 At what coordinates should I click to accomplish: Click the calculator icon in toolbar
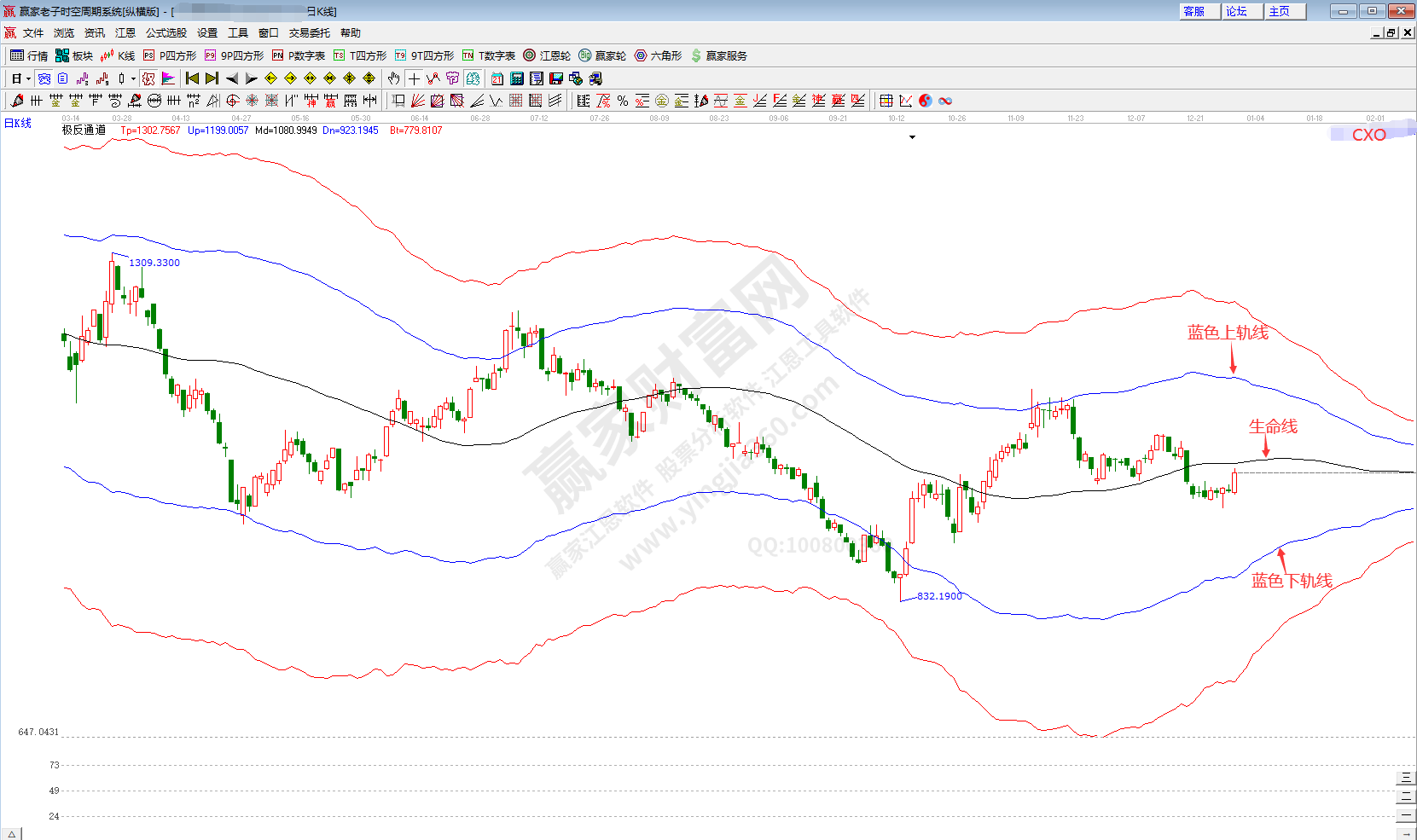(517, 78)
